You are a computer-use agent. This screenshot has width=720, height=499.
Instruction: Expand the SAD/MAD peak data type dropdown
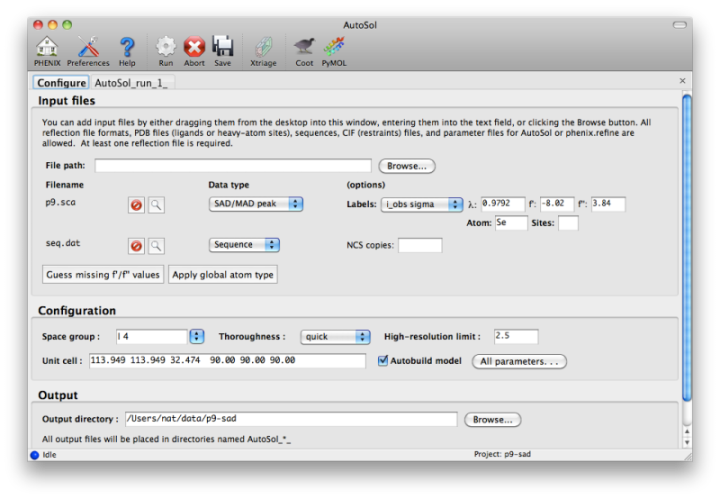pos(256,204)
